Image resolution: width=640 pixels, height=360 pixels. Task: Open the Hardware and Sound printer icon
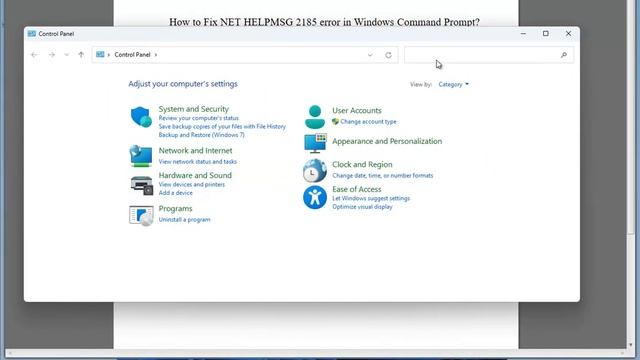pos(142,185)
